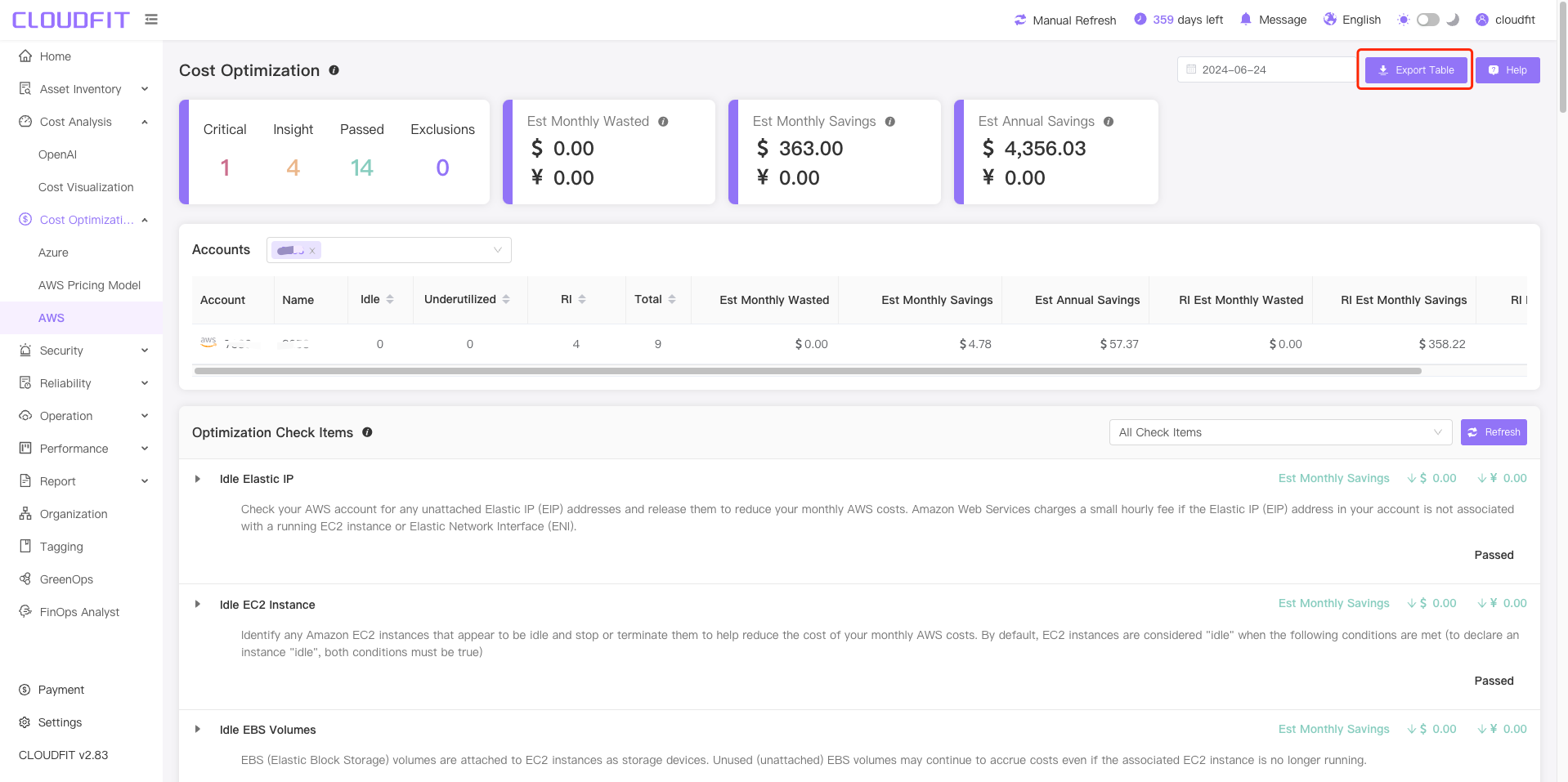Expand the Idle Elastic IP check item
Image resolution: width=1568 pixels, height=782 pixels.
pos(198,479)
